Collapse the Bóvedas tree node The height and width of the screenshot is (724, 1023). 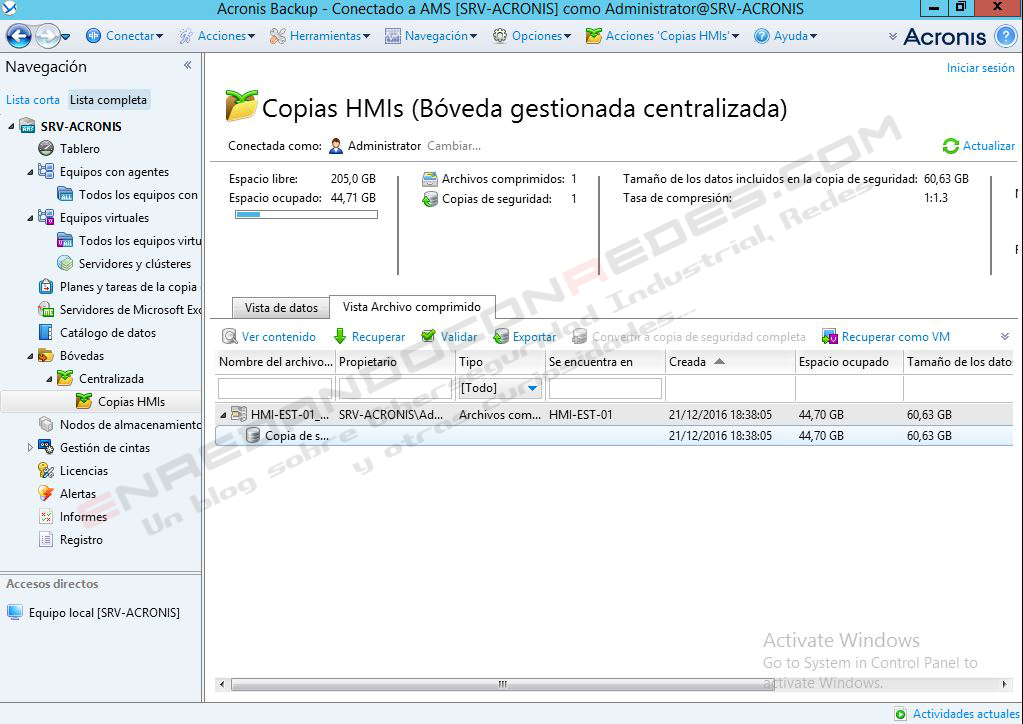click(31, 356)
